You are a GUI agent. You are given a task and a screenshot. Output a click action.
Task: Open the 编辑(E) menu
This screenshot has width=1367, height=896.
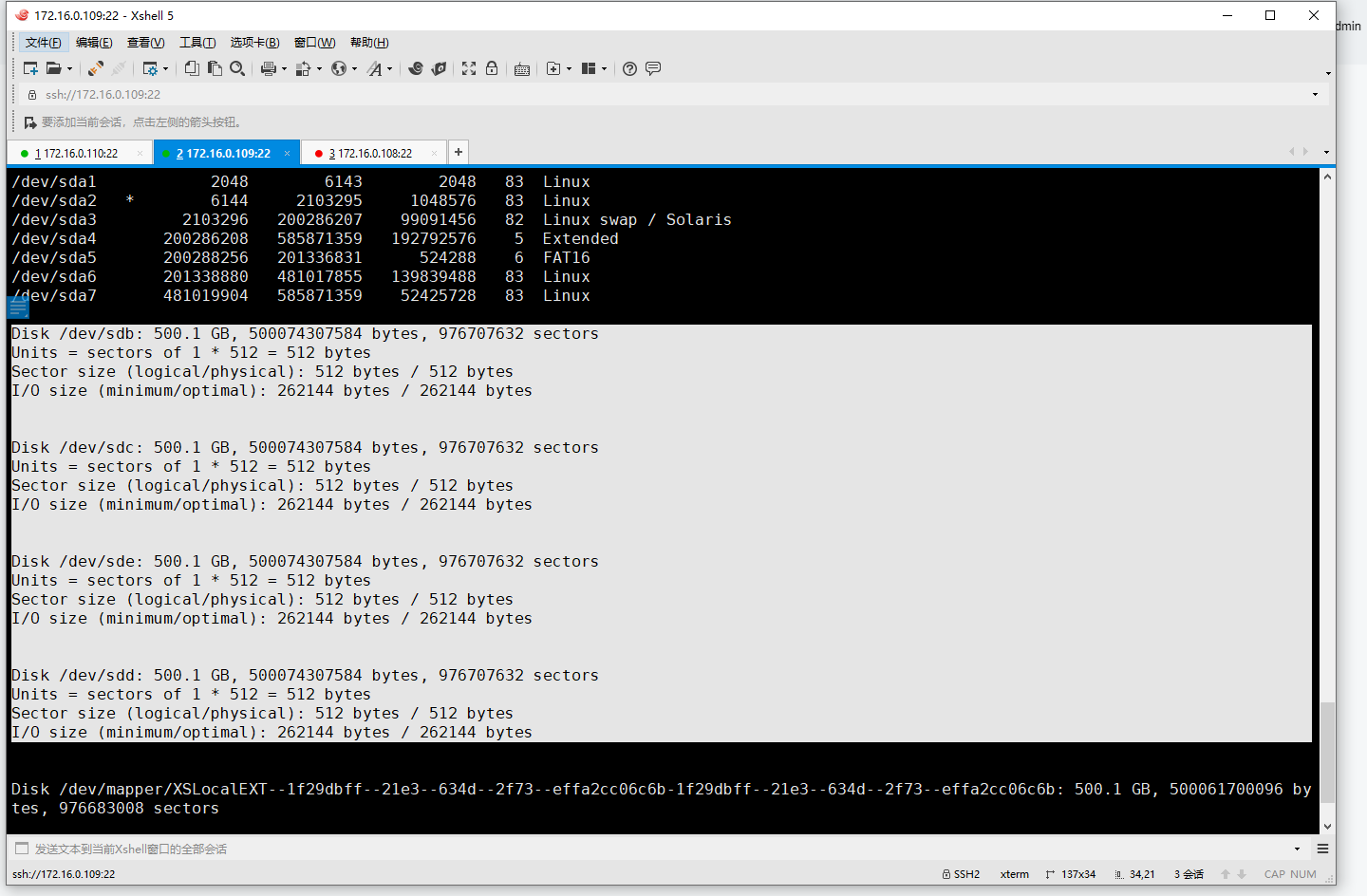[94, 43]
